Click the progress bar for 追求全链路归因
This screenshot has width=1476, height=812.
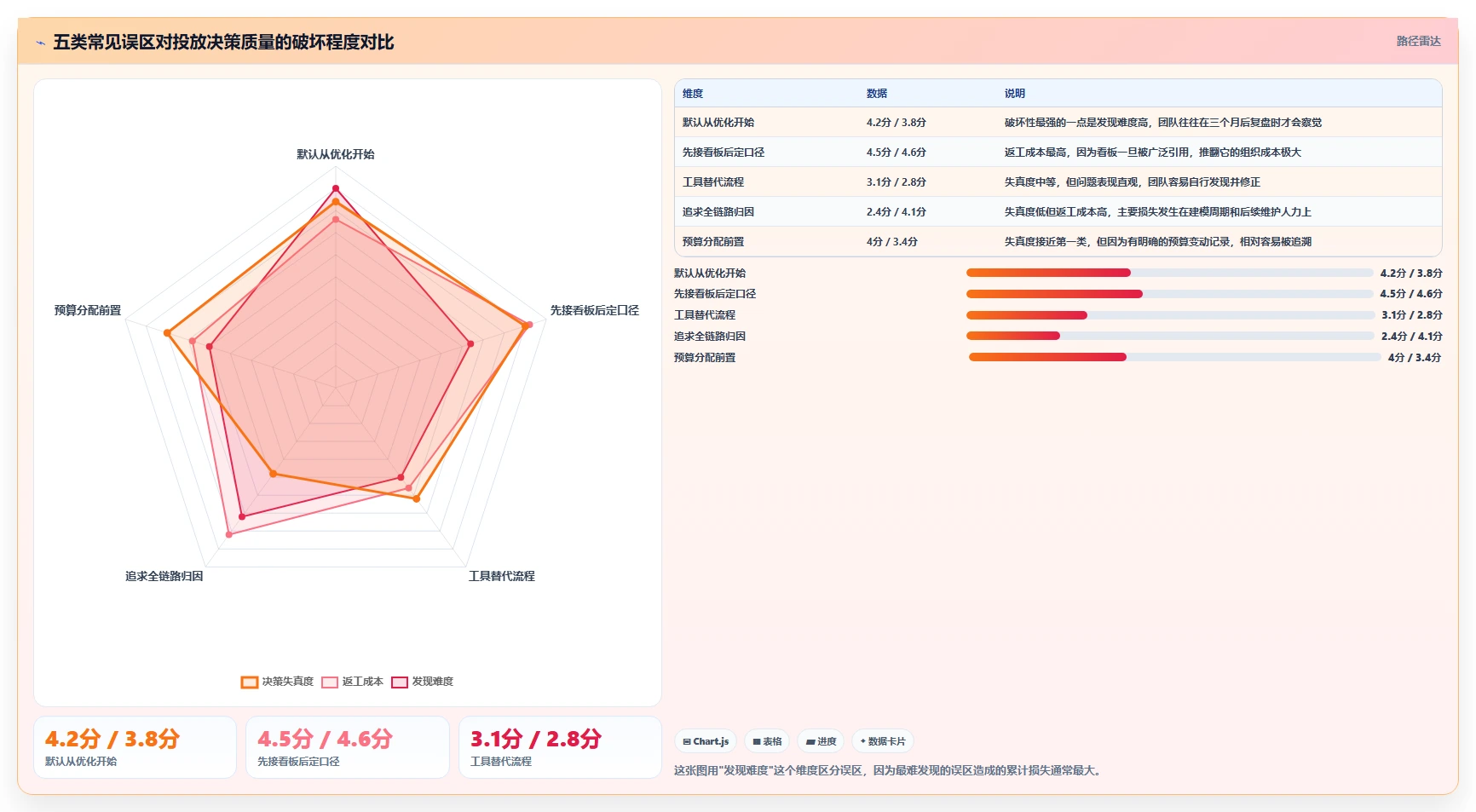coord(1170,336)
